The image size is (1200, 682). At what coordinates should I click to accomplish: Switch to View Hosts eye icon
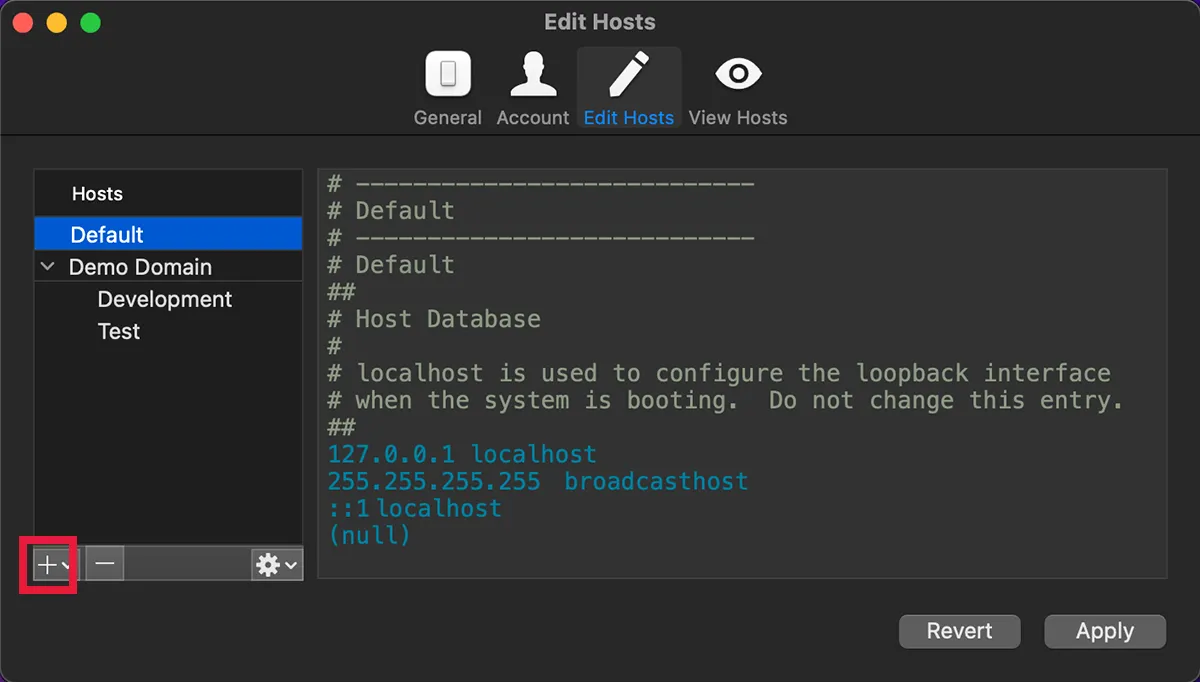738,73
